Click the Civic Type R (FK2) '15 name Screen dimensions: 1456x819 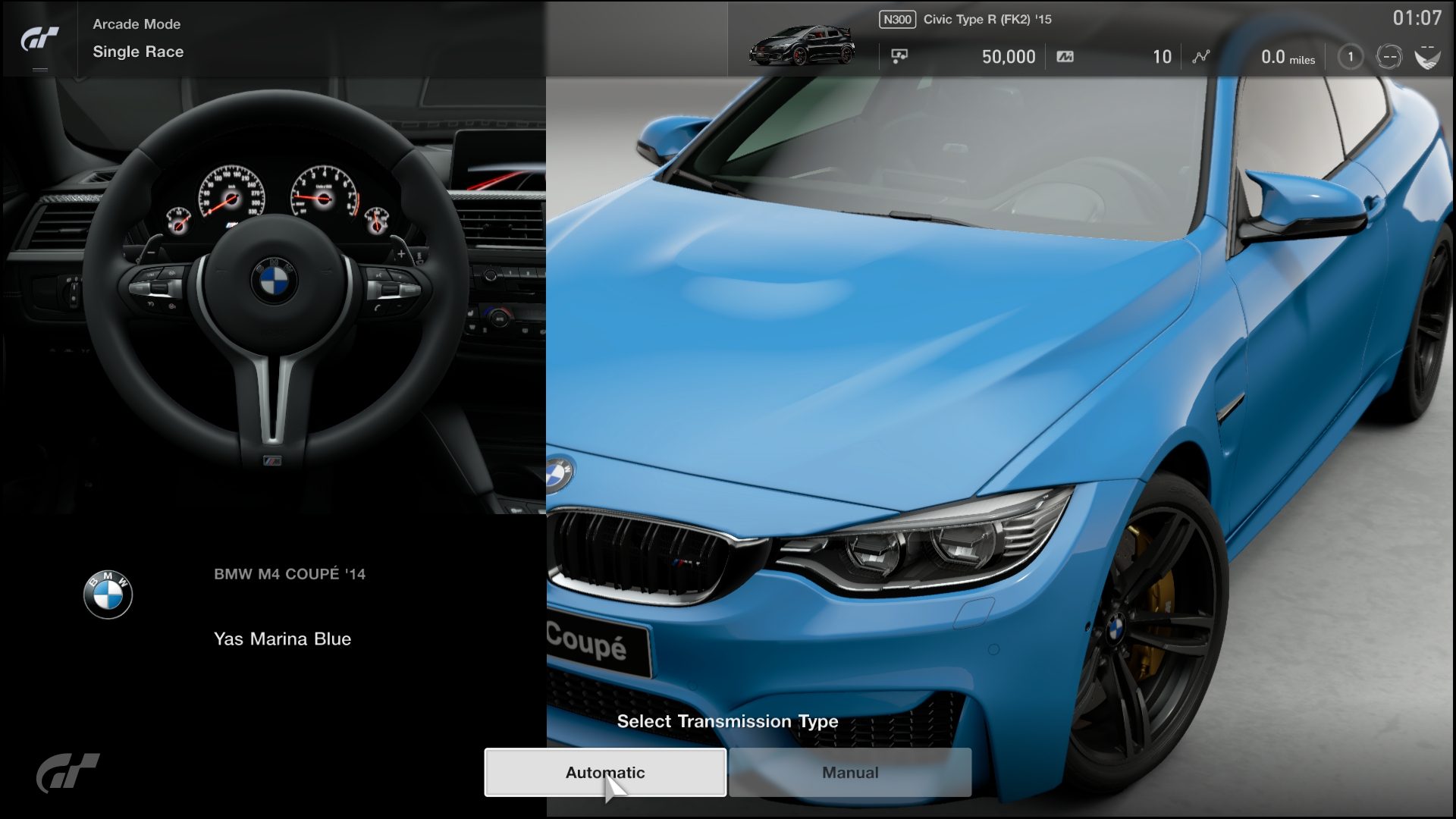click(x=987, y=20)
